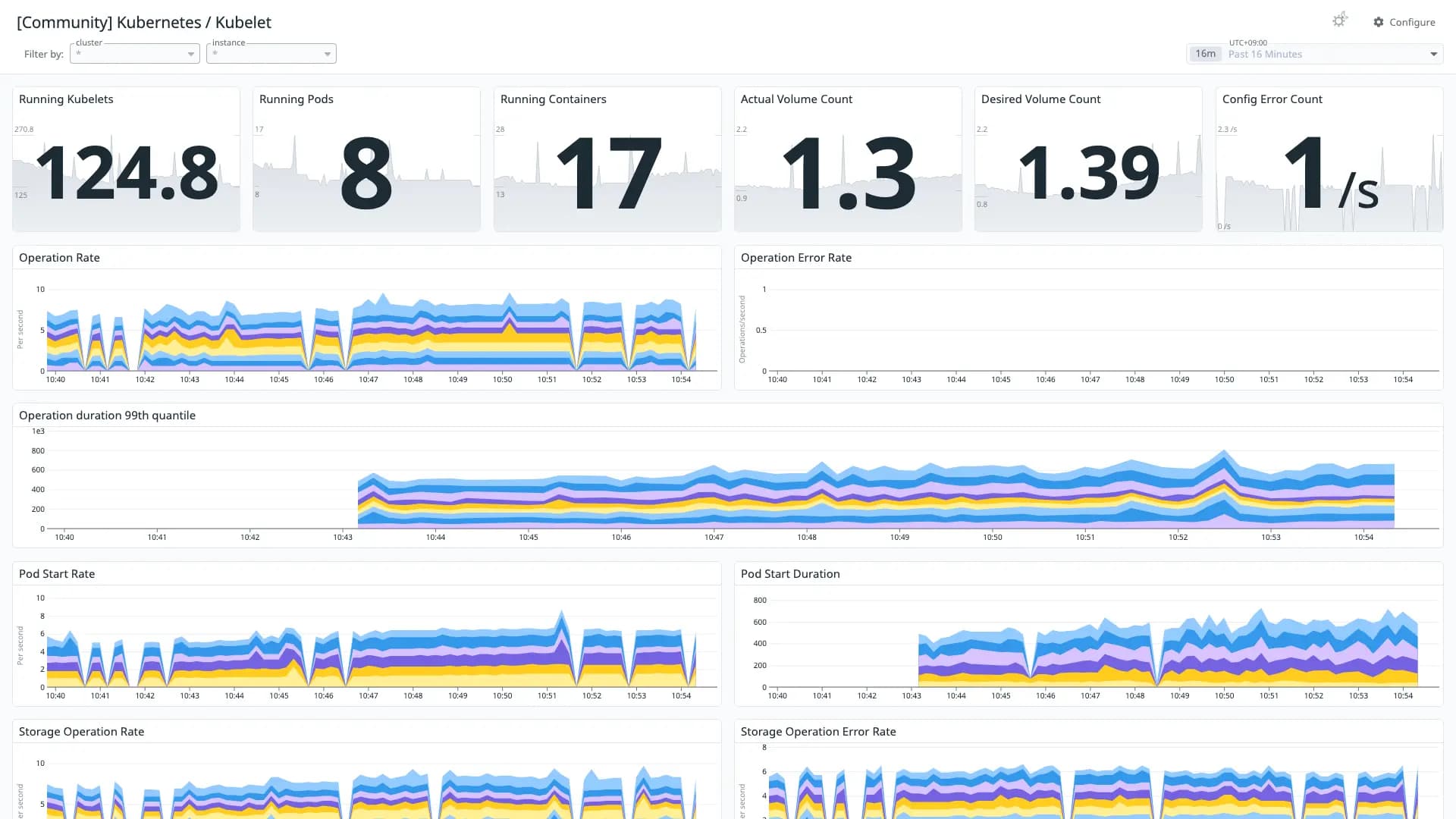The width and height of the screenshot is (1456, 819).
Task: Open the Configure button
Action: (x=1404, y=22)
